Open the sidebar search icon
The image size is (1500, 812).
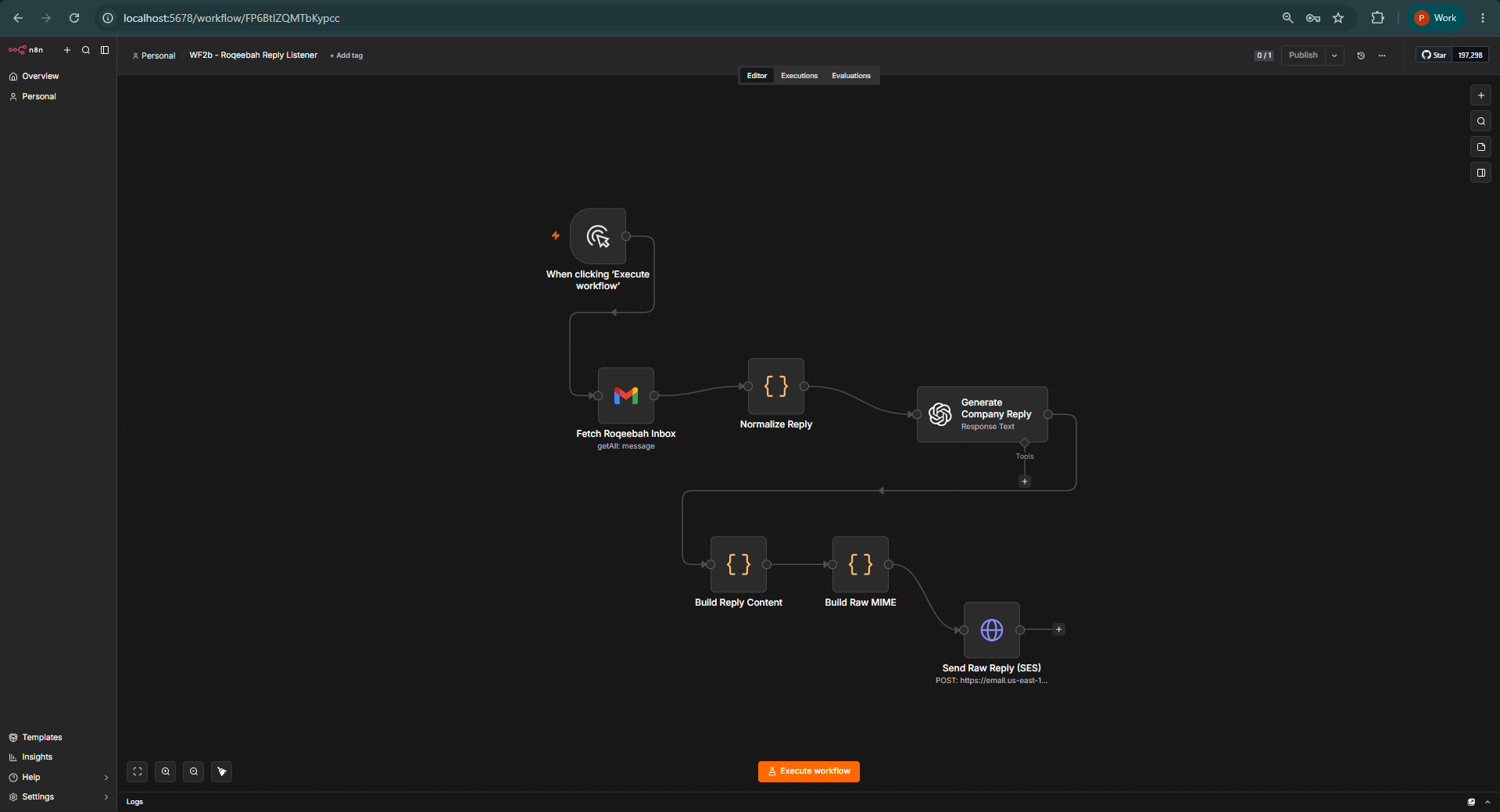[x=86, y=50]
